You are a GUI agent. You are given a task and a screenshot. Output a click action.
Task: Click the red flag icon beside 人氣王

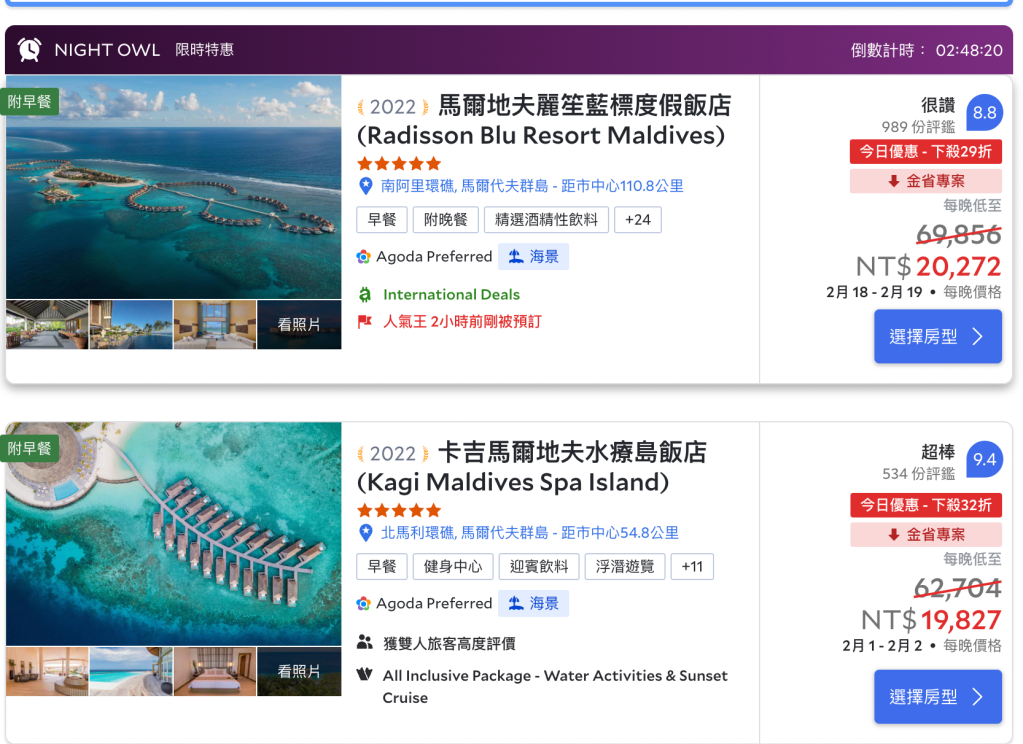coord(365,322)
